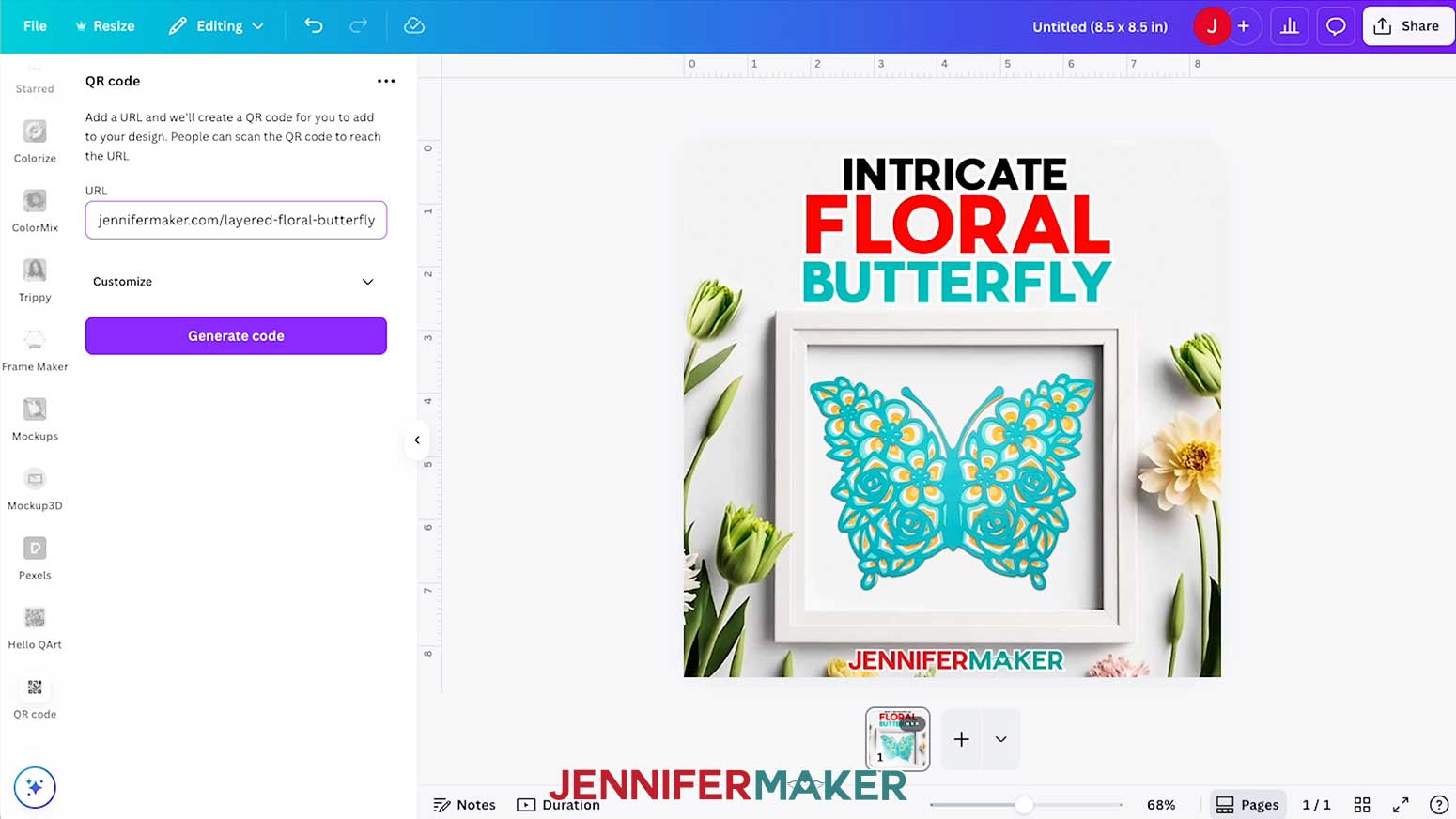Open the Magic assistant sparkle button
Viewport: 1456px width, 819px height.
[35, 787]
